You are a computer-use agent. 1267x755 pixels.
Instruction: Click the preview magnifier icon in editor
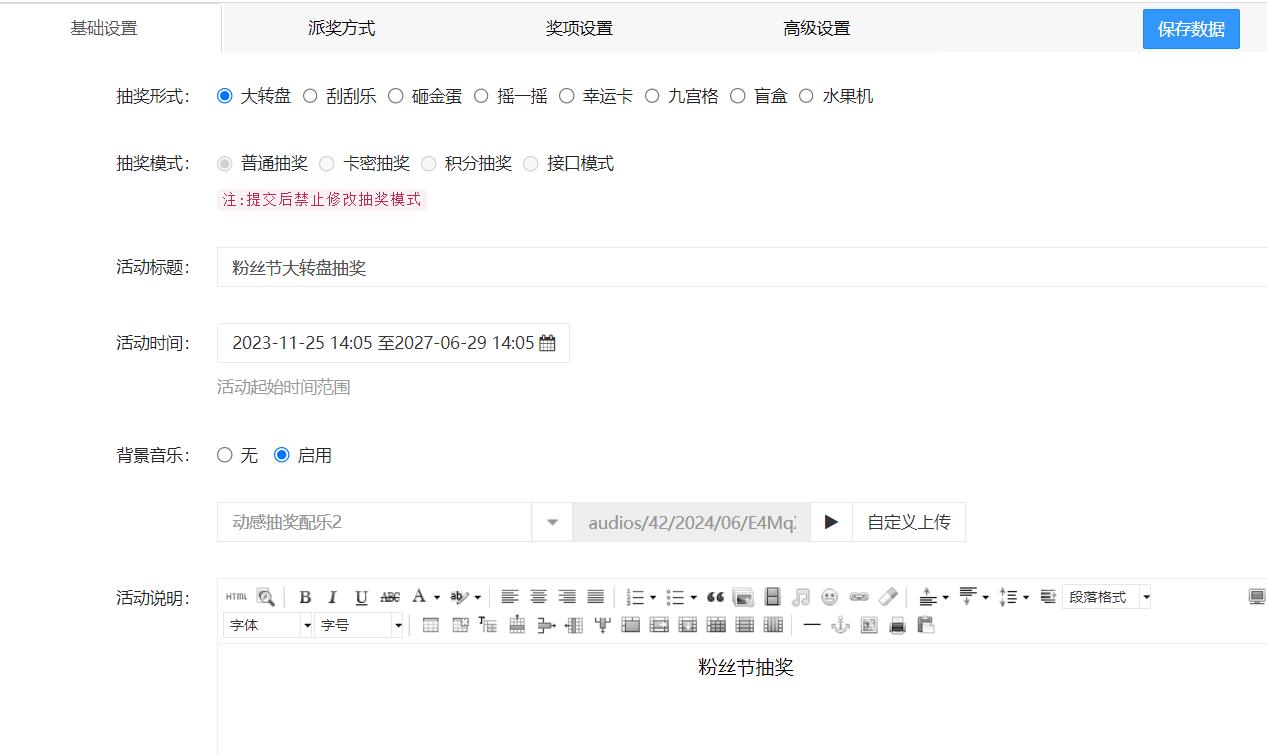click(265, 597)
